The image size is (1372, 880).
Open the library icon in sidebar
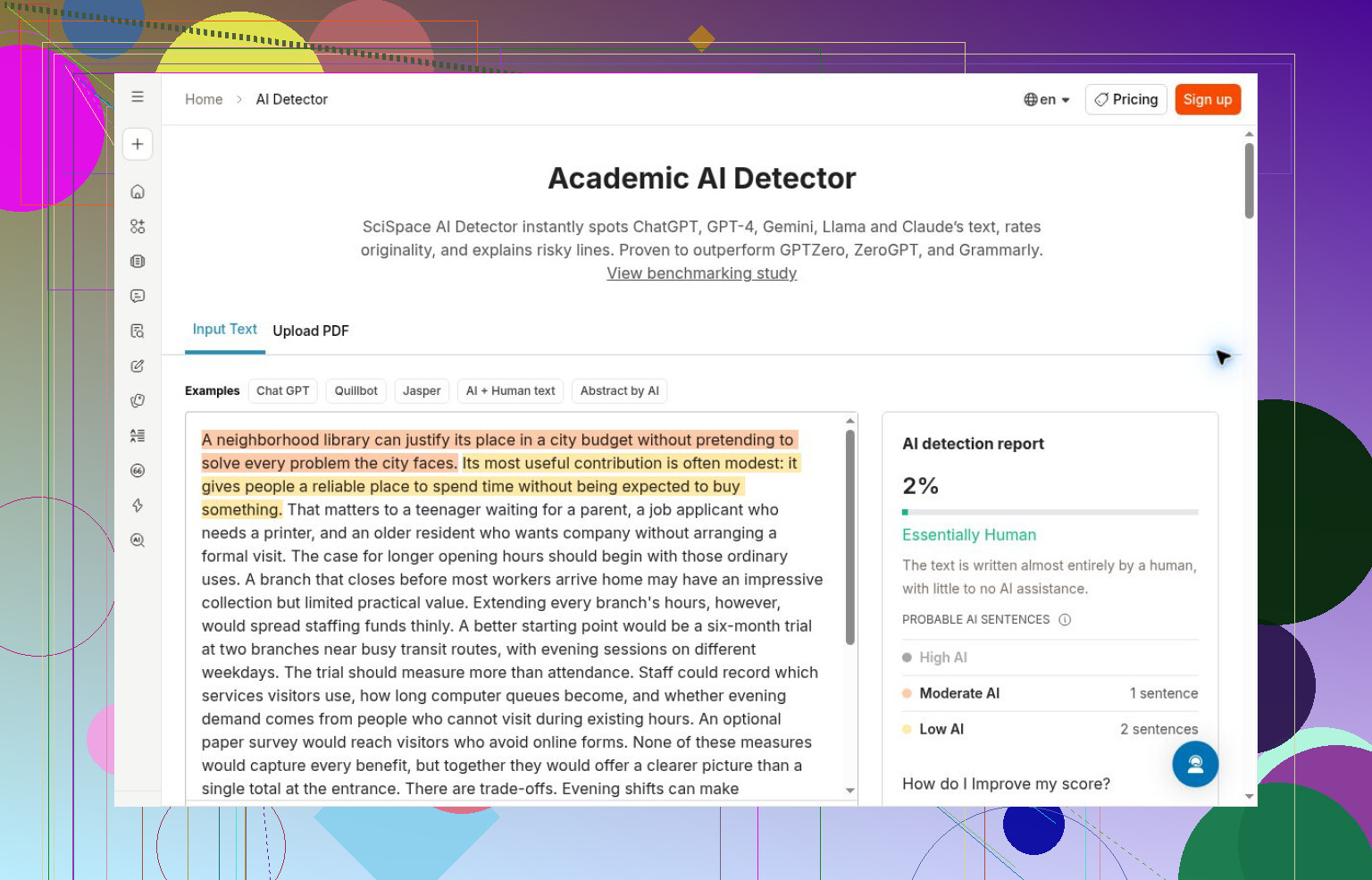(138, 261)
